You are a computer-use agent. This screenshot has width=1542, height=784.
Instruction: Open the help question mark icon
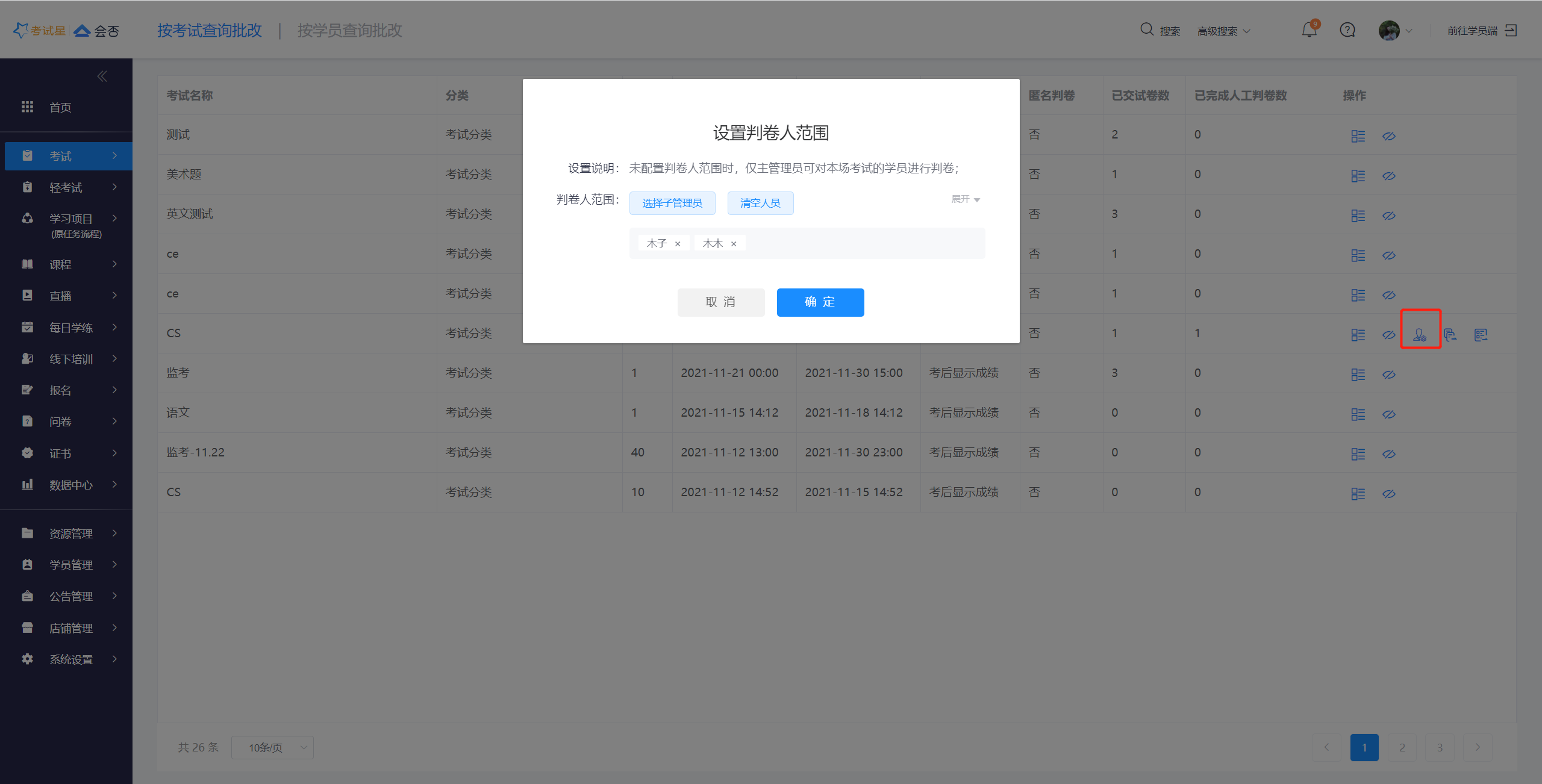(1347, 30)
